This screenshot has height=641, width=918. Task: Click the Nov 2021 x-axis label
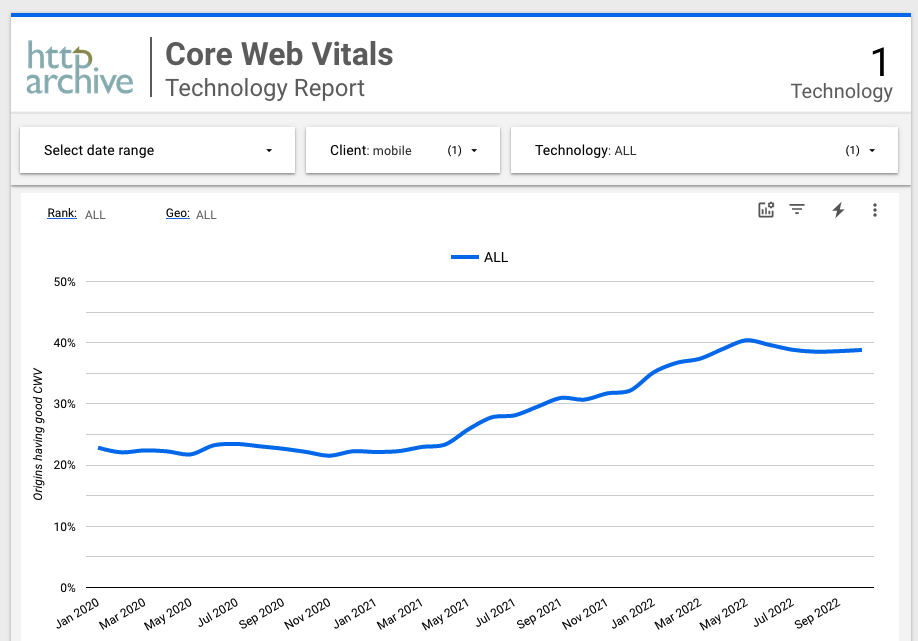tap(585, 613)
